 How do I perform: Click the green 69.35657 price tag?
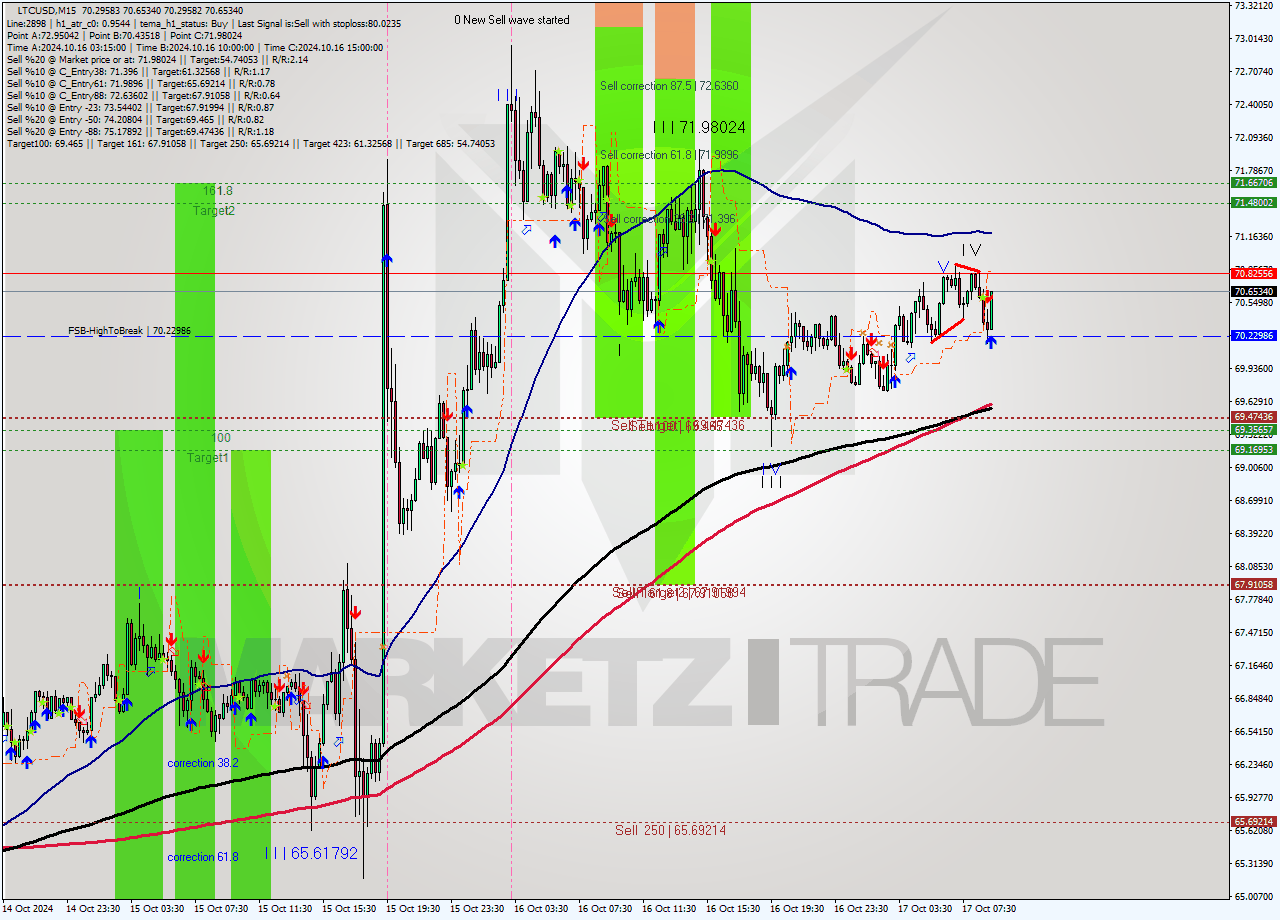tap(1253, 430)
